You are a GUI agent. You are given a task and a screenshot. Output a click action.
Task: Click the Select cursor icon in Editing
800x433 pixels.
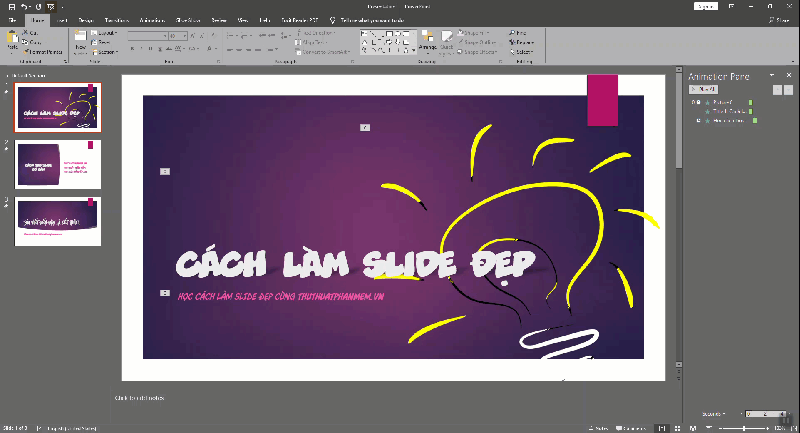(x=512, y=52)
